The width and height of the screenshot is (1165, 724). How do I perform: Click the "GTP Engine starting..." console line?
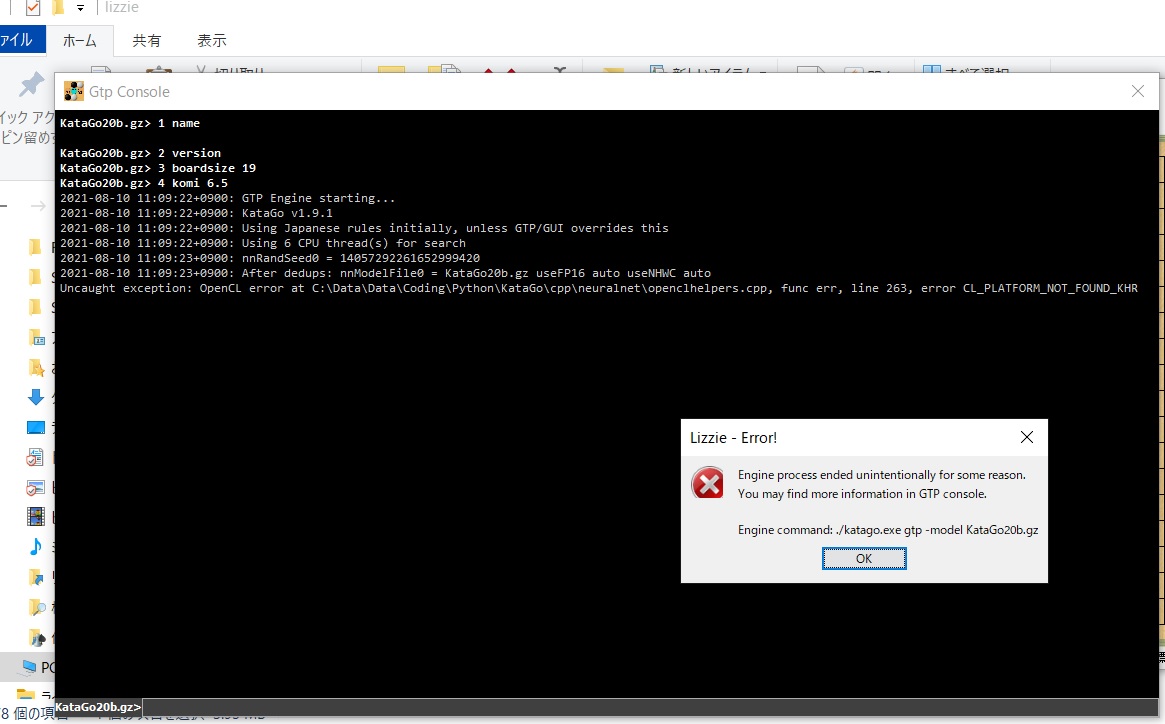[x=227, y=198]
